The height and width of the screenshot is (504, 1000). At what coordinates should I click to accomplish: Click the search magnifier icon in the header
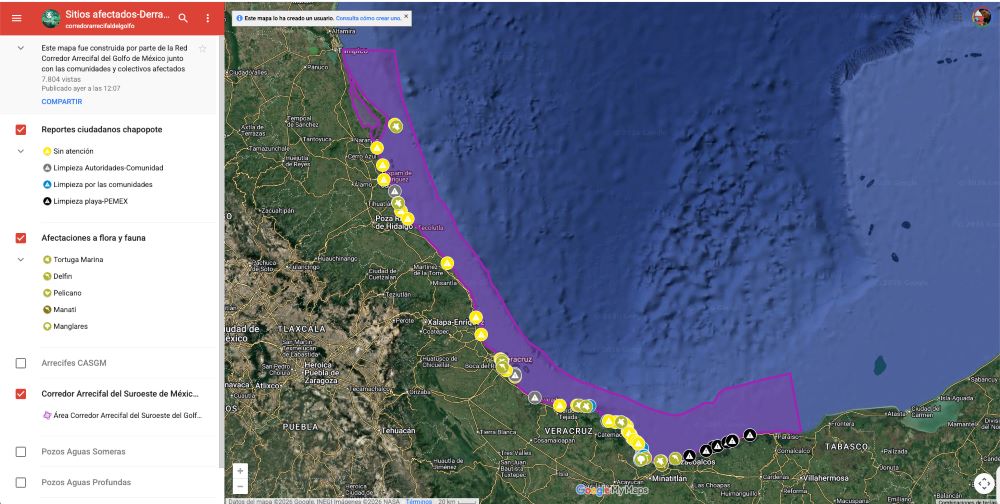(183, 18)
